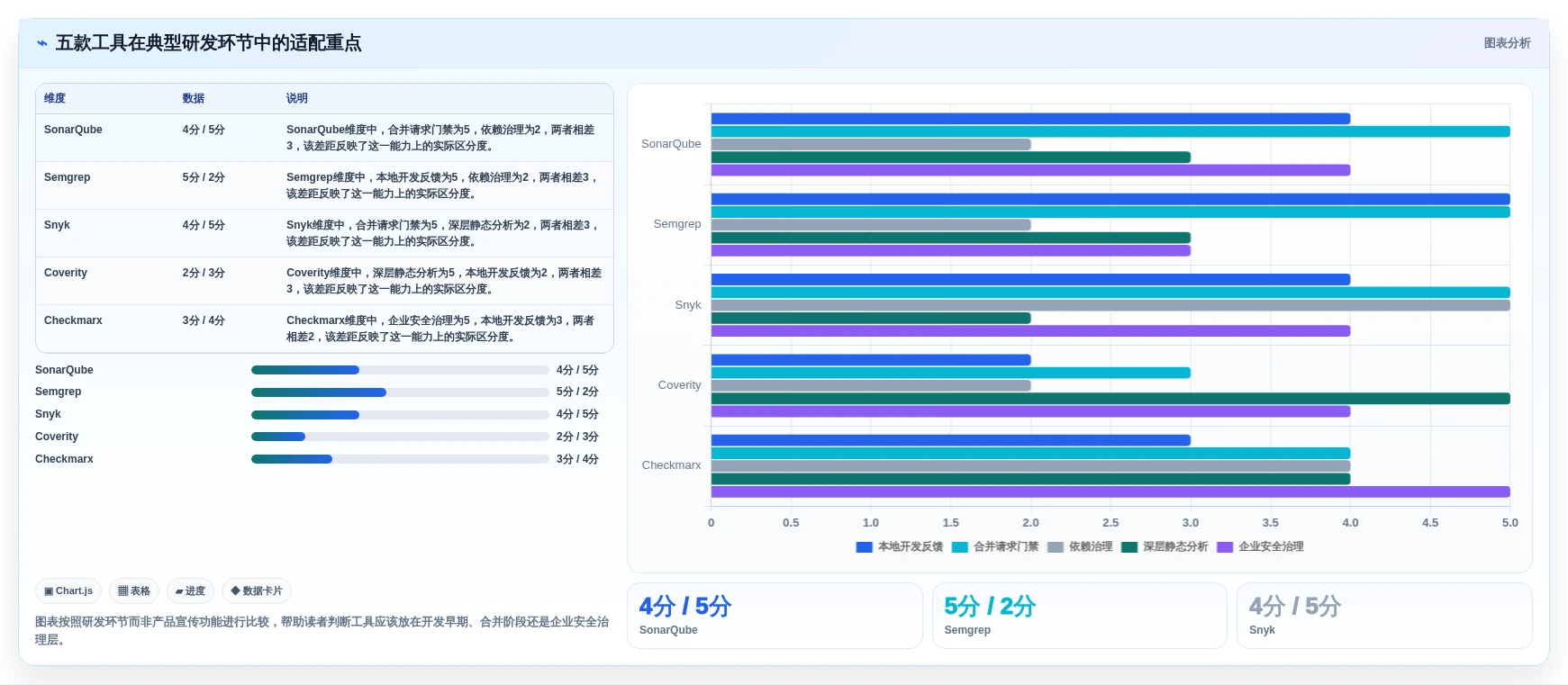Screen dimensions: 1568x685
Task: Open the Semgrep 5分 / 2分 data card
Action: coord(1079,616)
